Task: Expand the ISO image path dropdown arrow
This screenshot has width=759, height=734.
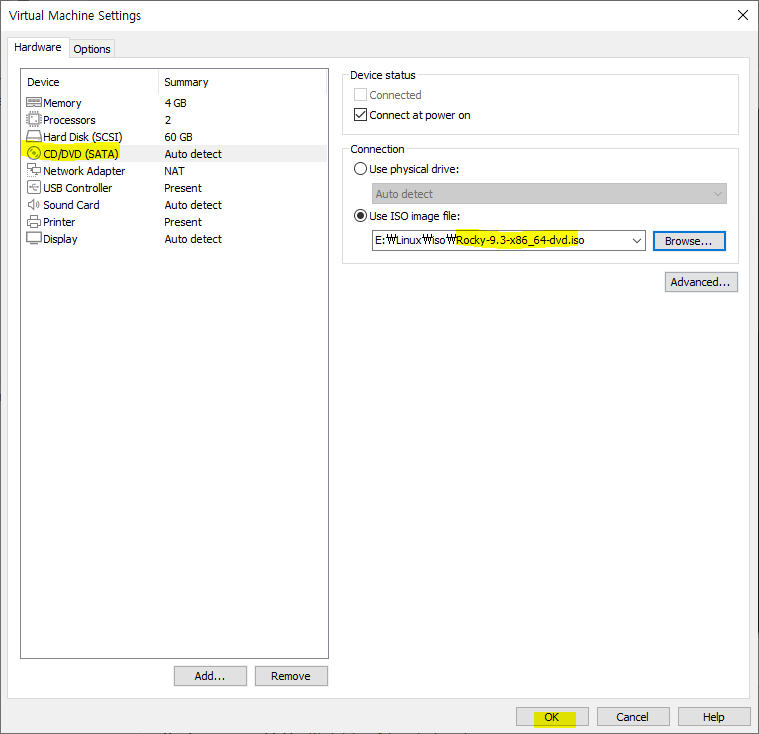Action: [637, 241]
